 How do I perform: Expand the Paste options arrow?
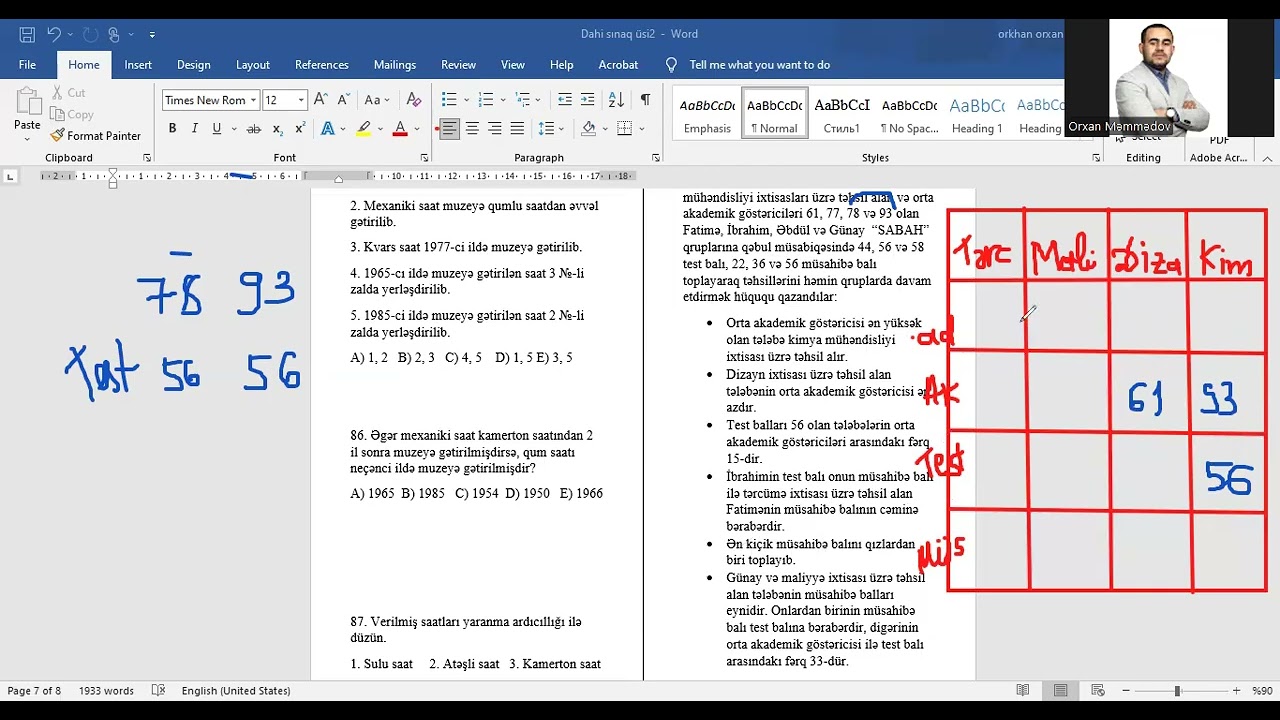click(27, 139)
